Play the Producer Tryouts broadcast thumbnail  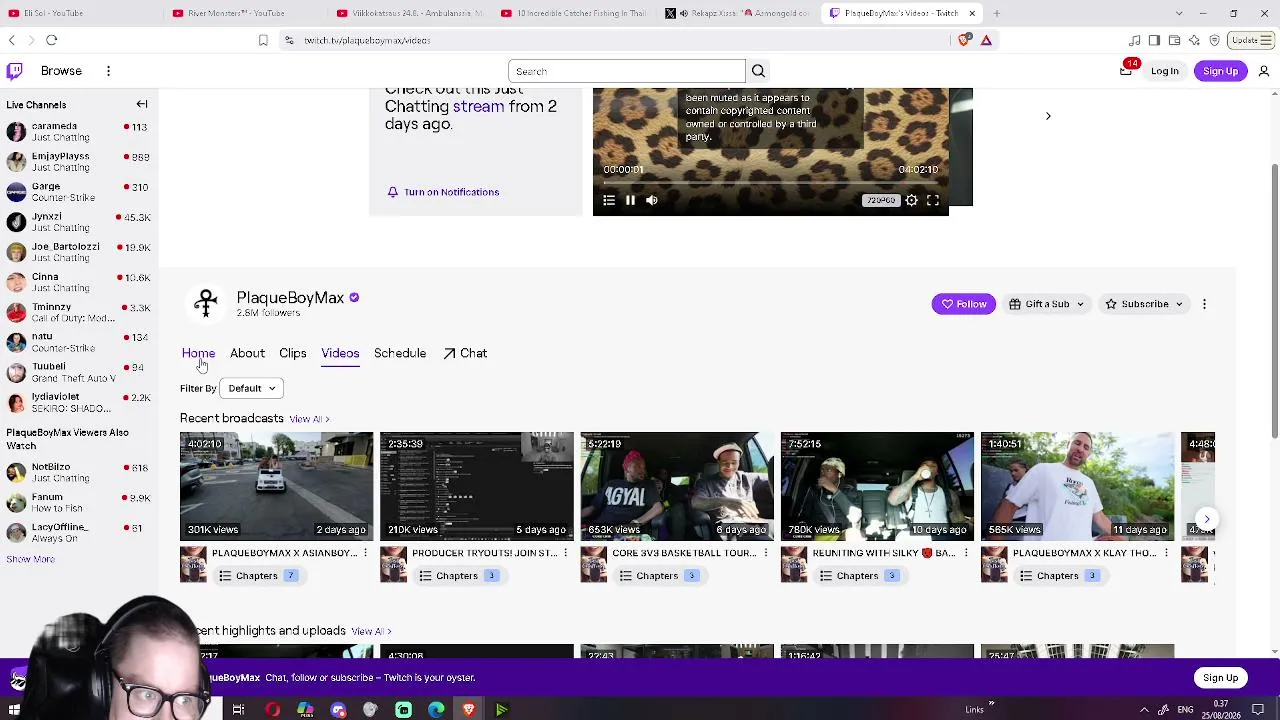pyautogui.click(x=476, y=486)
